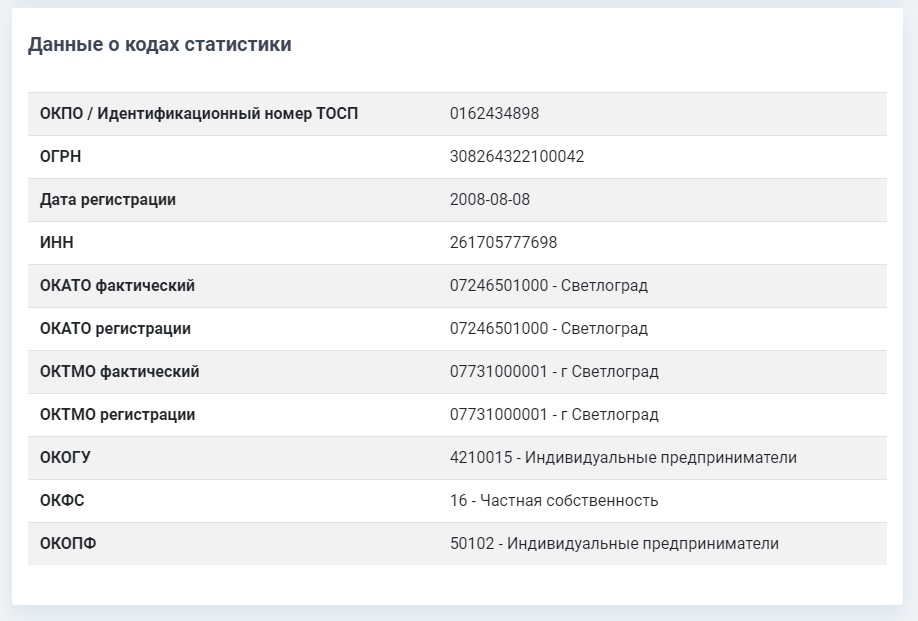Viewport: 918px width, 621px height.
Task: Click ОКОГУ value 4210015 Индивидуальные предприниматели
Action: [623, 458]
